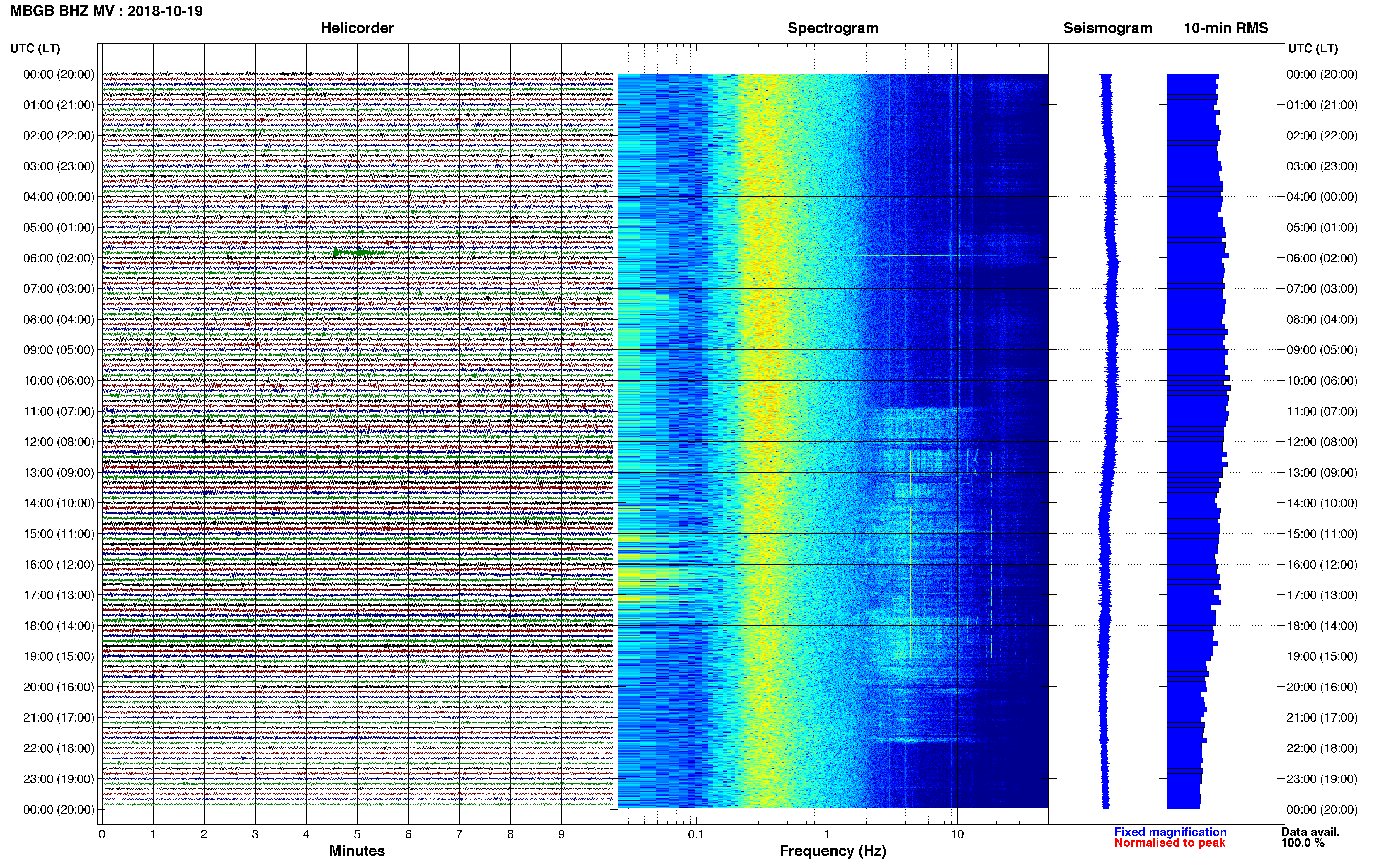Click the Fixed magnification legend text
The width and height of the screenshot is (1389, 868).
click(x=1170, y=832)
